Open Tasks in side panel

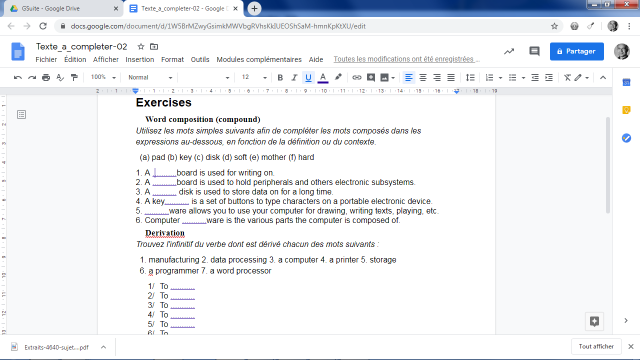[626, 138]
